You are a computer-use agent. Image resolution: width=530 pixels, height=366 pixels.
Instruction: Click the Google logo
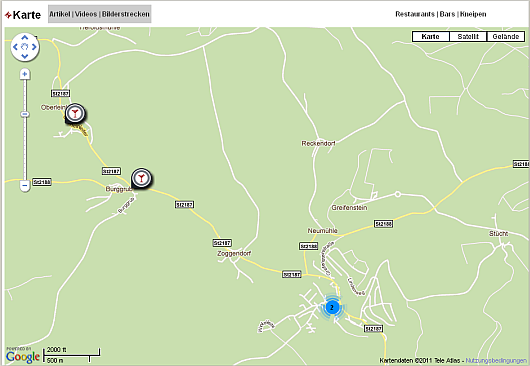click(x=23, y=356)
